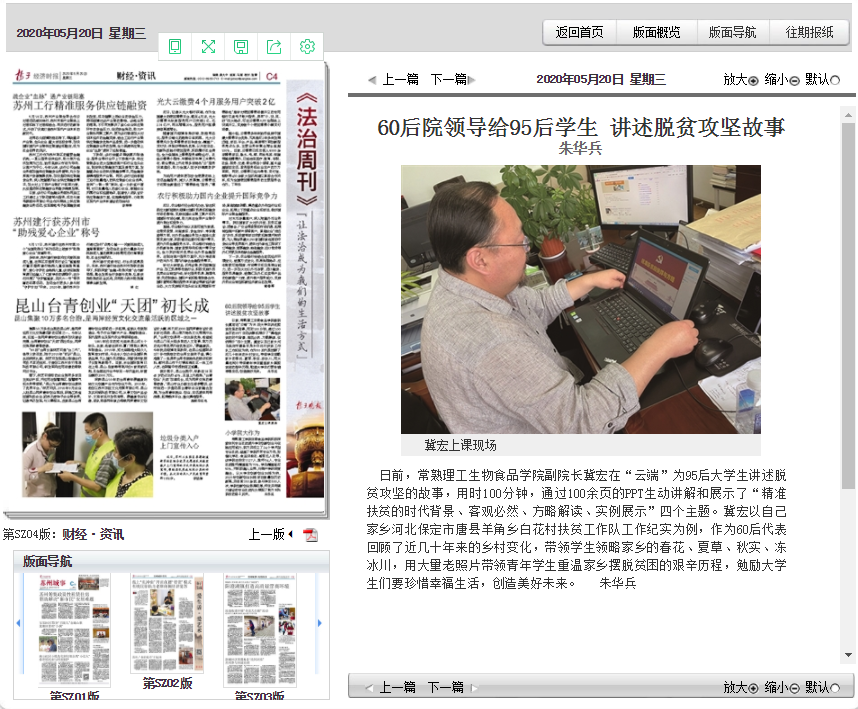Image resolution: width=858 pixels, height=709 pixels.
Task: Click 上一版 link below newspaper page
Action: (x=267, y=534)
